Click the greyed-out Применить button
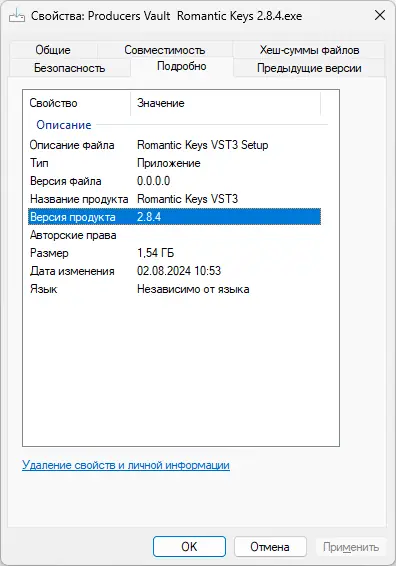Image resolution: width=396 pixels, height=566 pixels. pyautogui.click(x=351, y=547)
